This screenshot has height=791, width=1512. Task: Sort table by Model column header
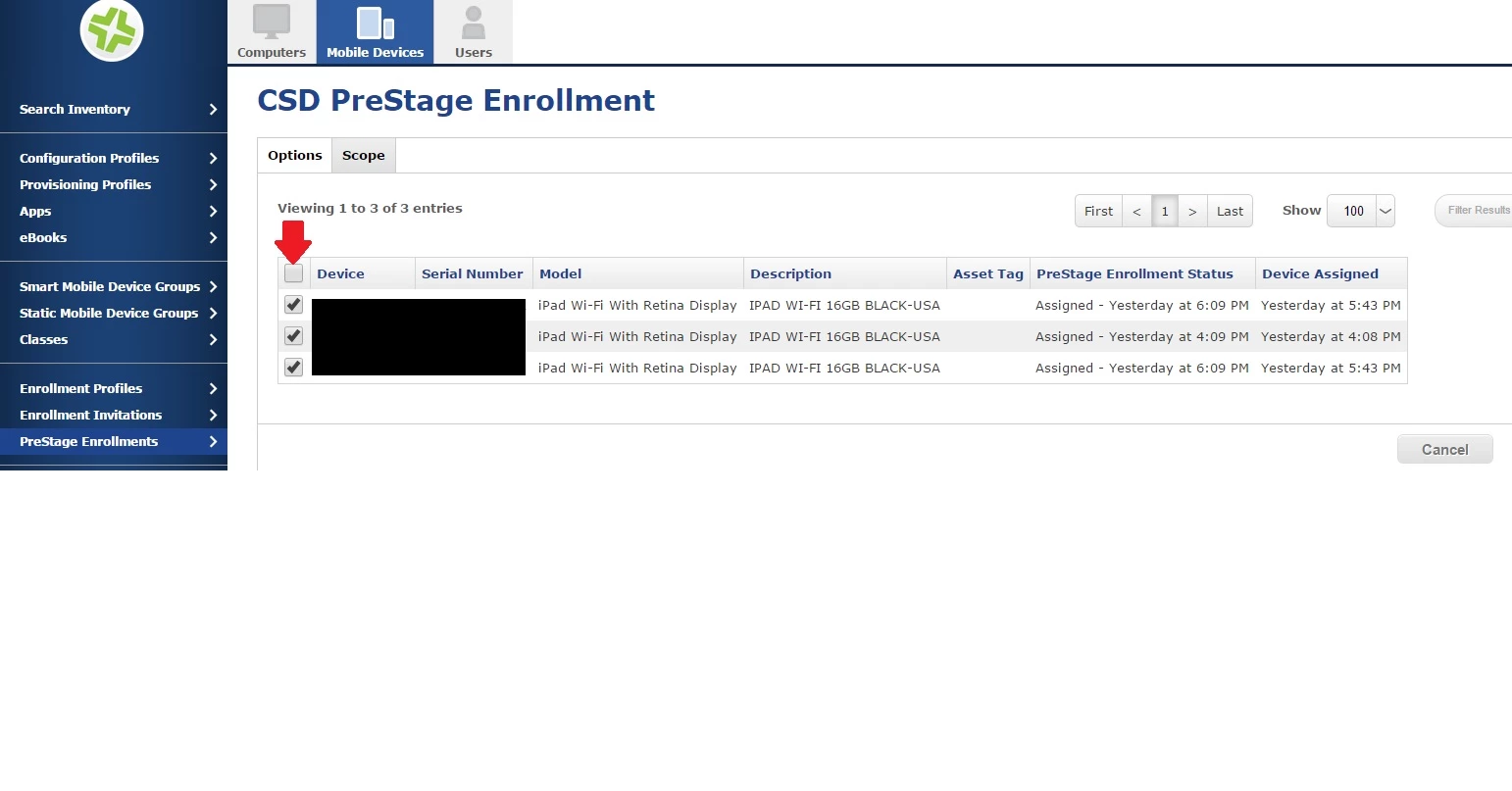(x=561, y=273)
